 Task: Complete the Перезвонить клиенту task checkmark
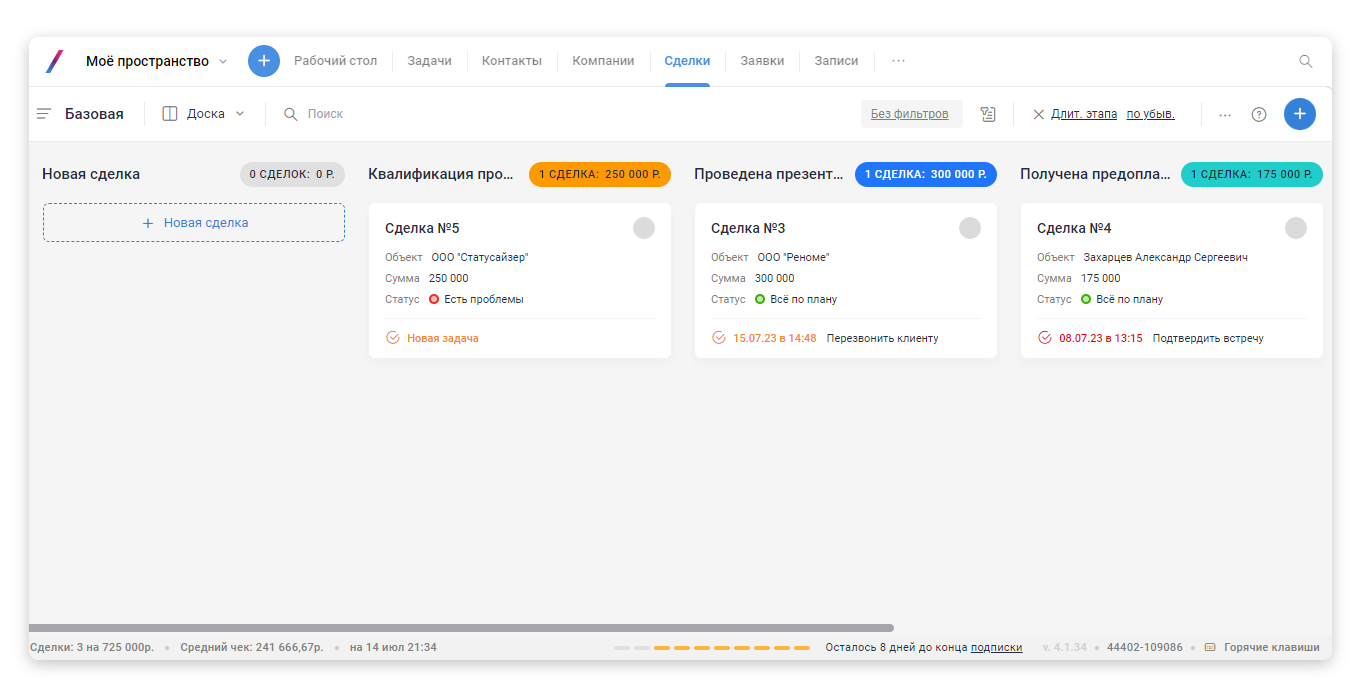point(719,338)
